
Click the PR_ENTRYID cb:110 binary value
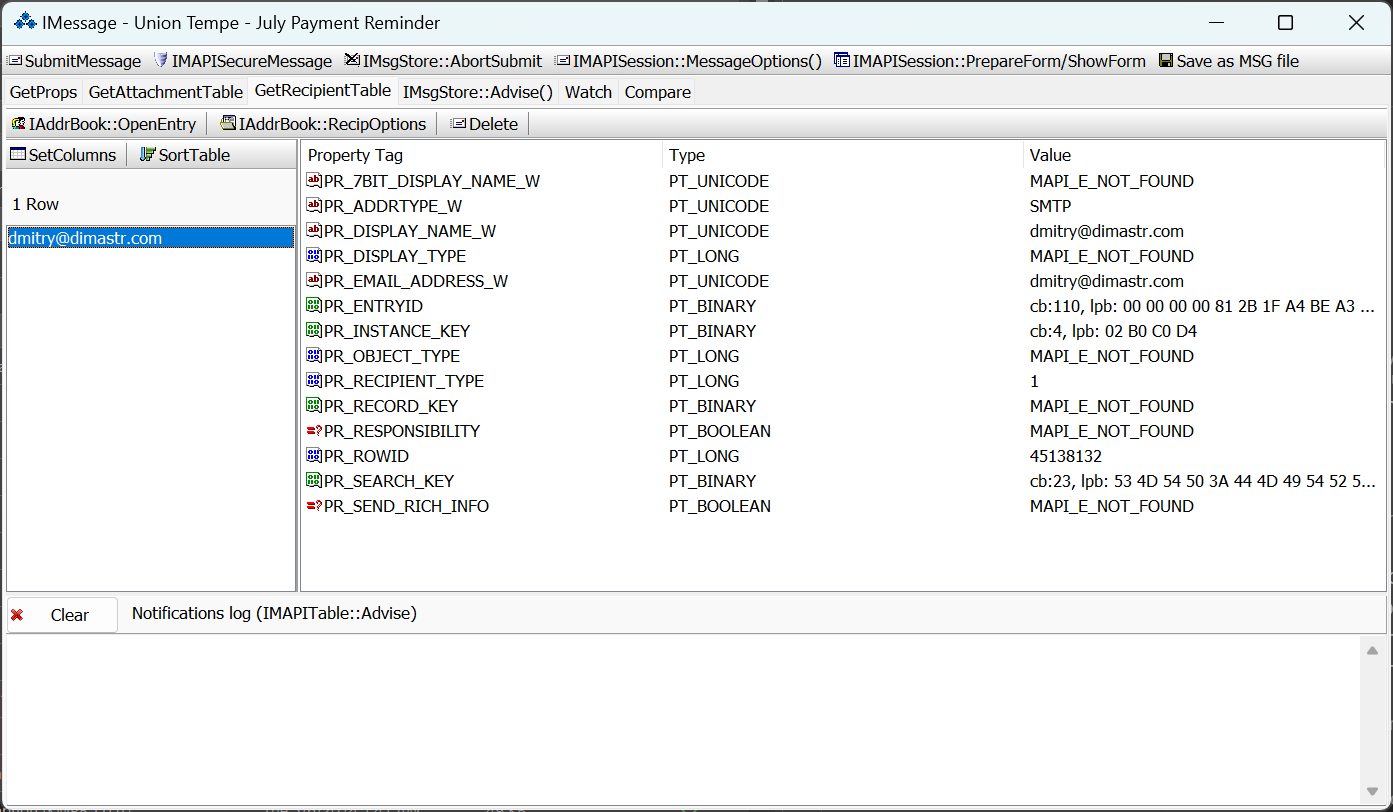point(1202,306)
